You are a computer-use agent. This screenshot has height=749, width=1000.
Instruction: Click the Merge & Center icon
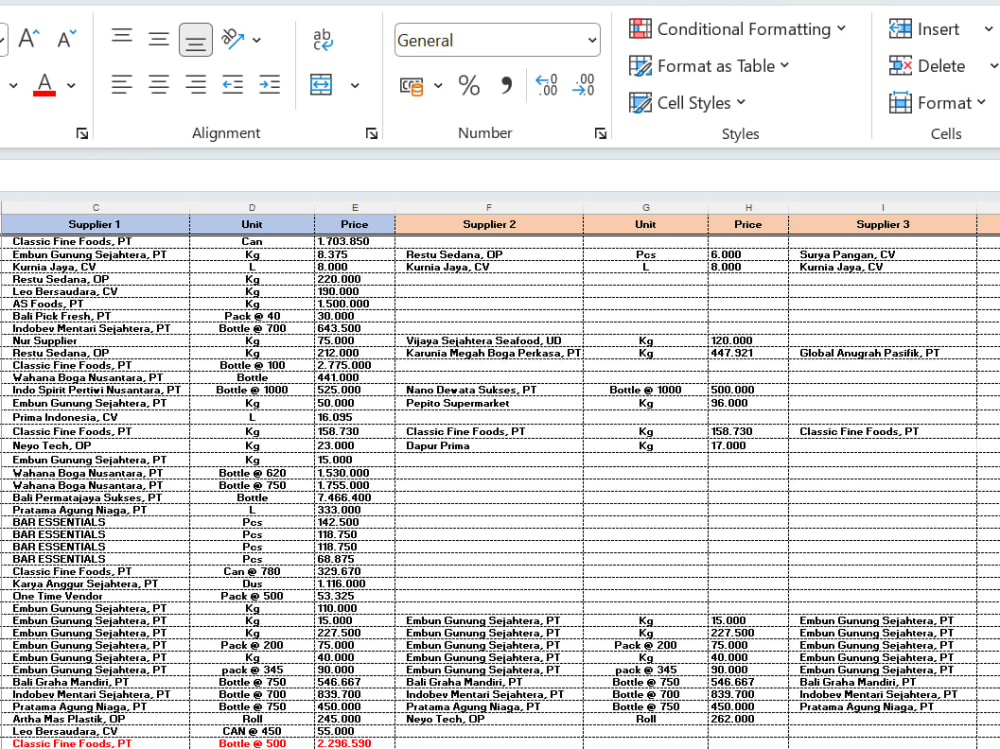pos(321,84)
